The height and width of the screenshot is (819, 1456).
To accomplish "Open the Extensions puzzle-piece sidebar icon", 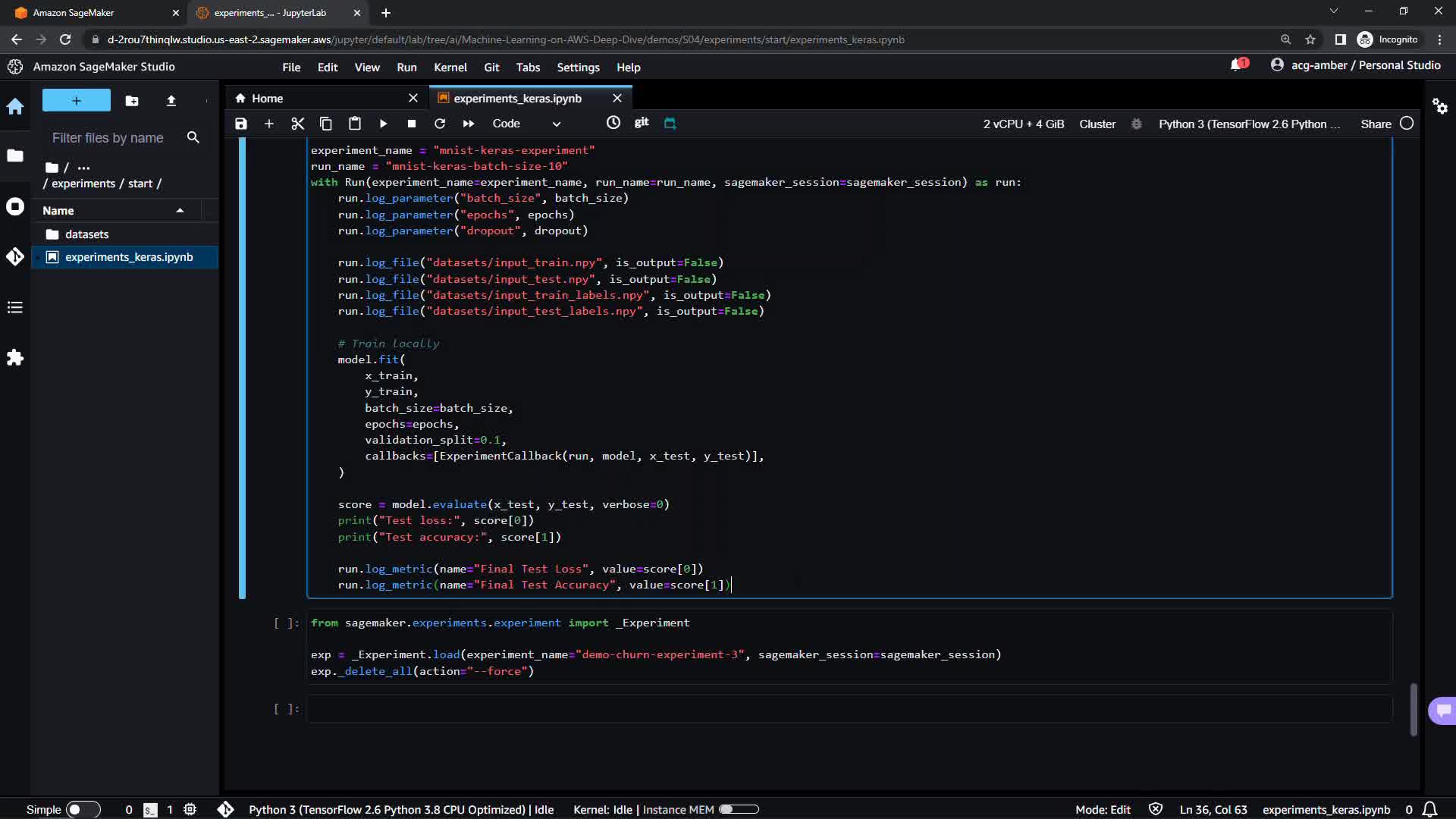I will [15, 358].
